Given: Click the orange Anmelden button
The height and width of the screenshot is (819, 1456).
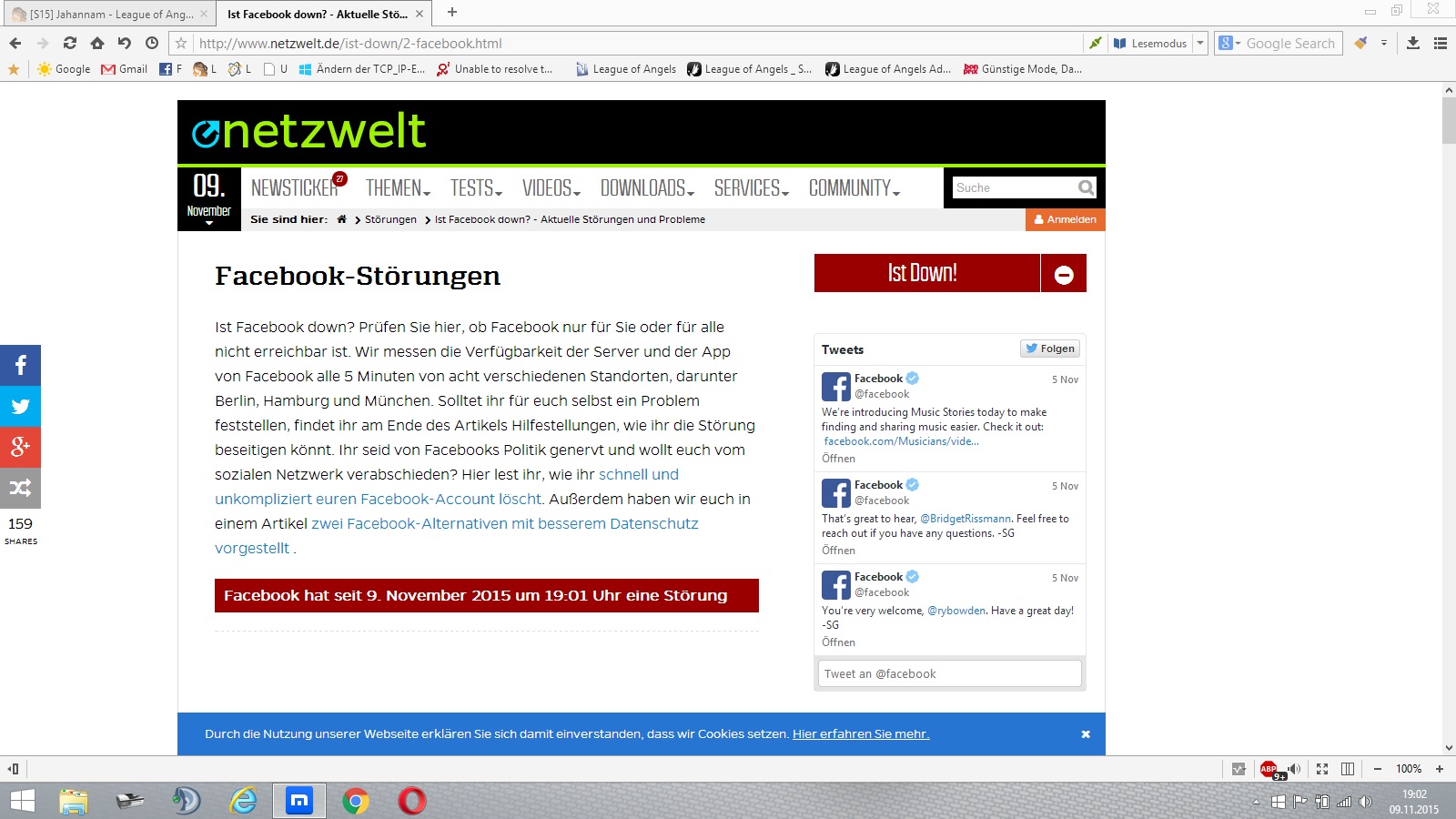Looking at the screenshot, I should [1065, 219].
